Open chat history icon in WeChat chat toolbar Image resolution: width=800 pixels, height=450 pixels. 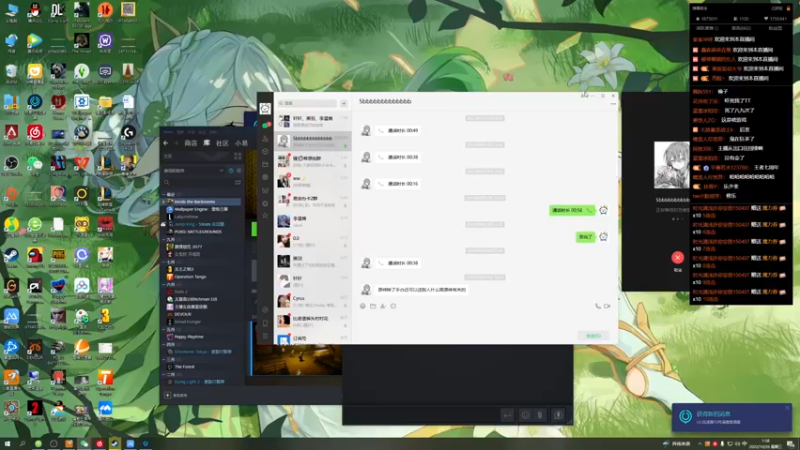coord(393,306)
